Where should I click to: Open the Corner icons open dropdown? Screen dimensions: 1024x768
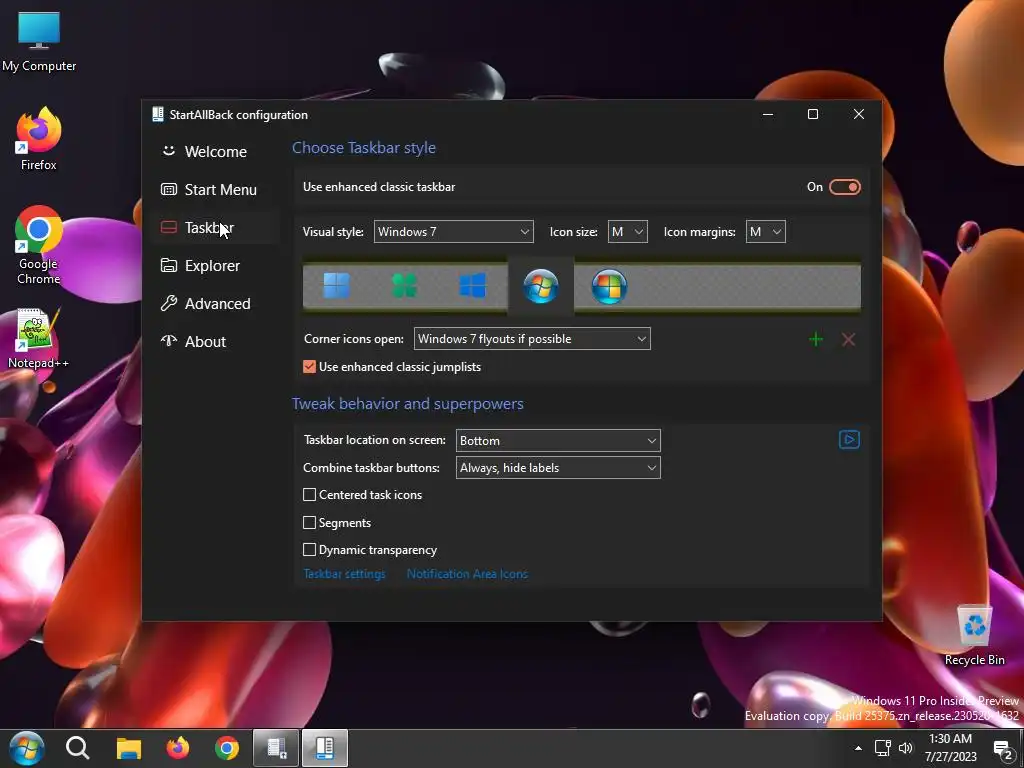[x=532, y=338]
